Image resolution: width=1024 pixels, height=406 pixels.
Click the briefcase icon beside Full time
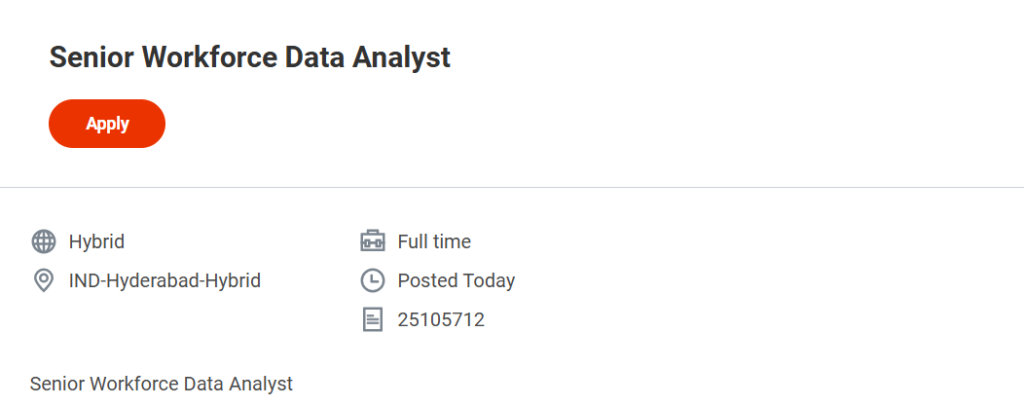click(x=372, y=241)
